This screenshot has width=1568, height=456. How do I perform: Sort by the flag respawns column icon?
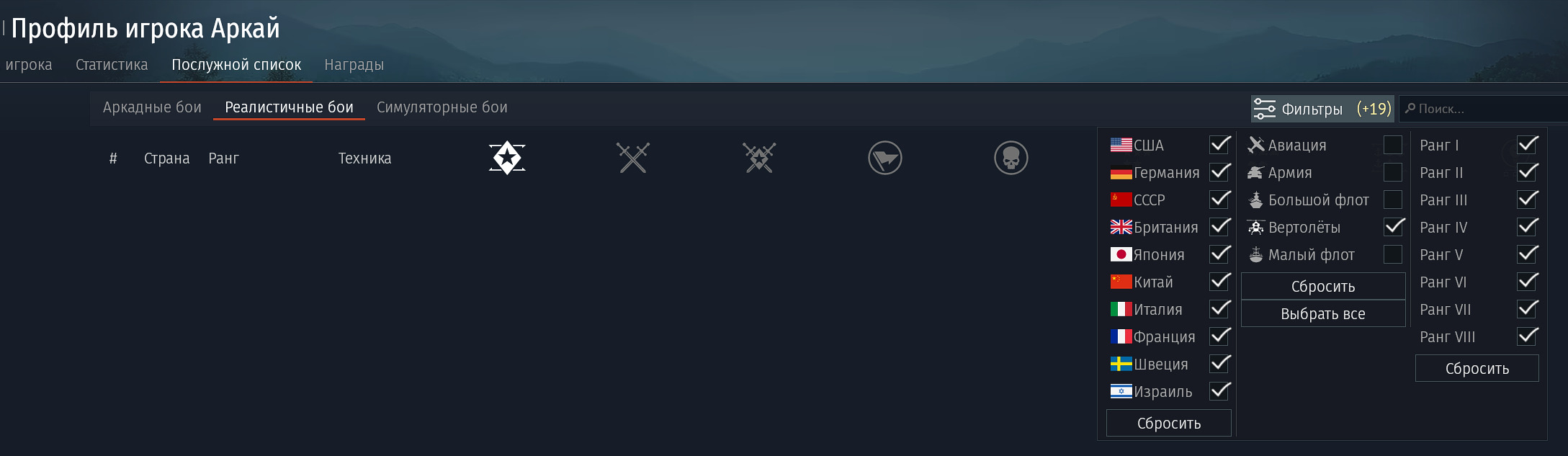885,158
